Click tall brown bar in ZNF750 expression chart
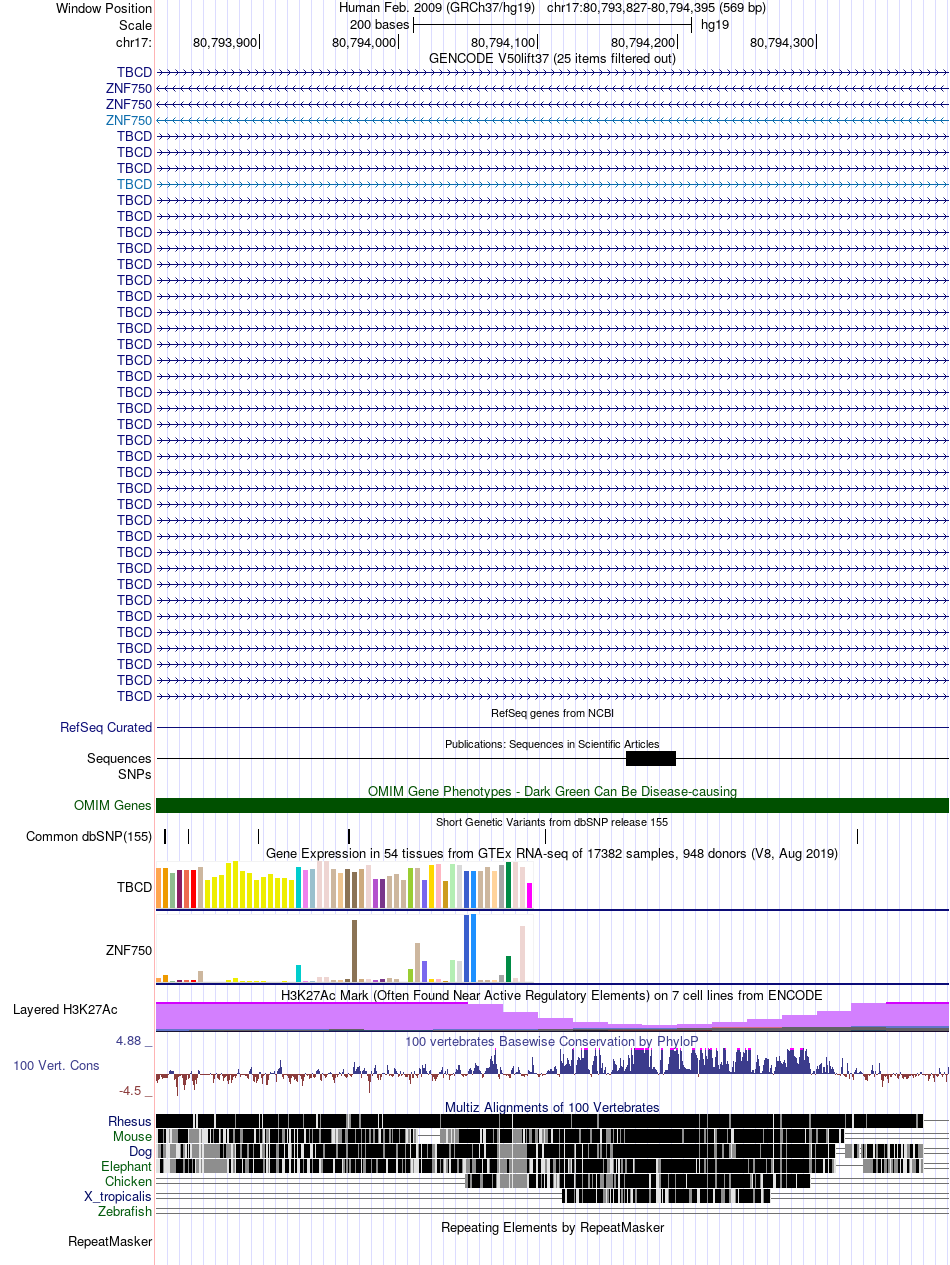Viewport: 950px width, 1265px height. pos(354,950)
